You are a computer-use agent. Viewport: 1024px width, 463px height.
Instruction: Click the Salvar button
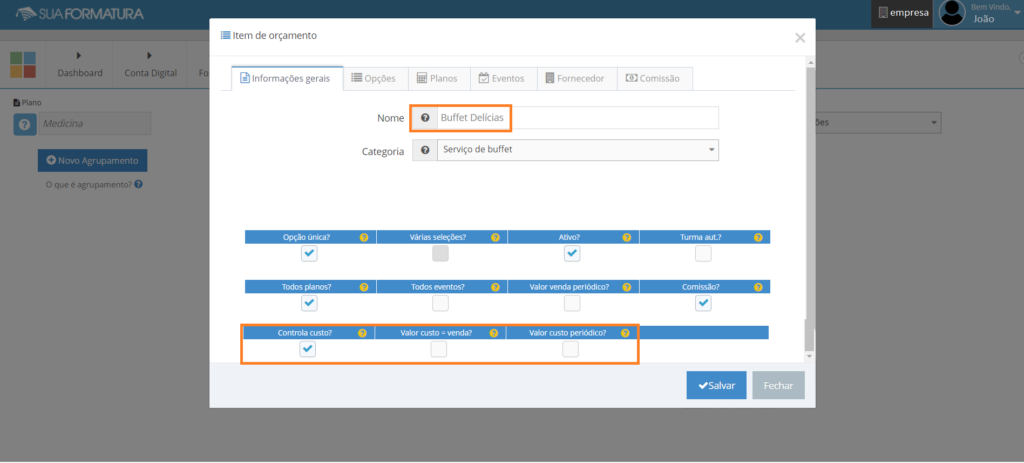(x=716, y=385)
